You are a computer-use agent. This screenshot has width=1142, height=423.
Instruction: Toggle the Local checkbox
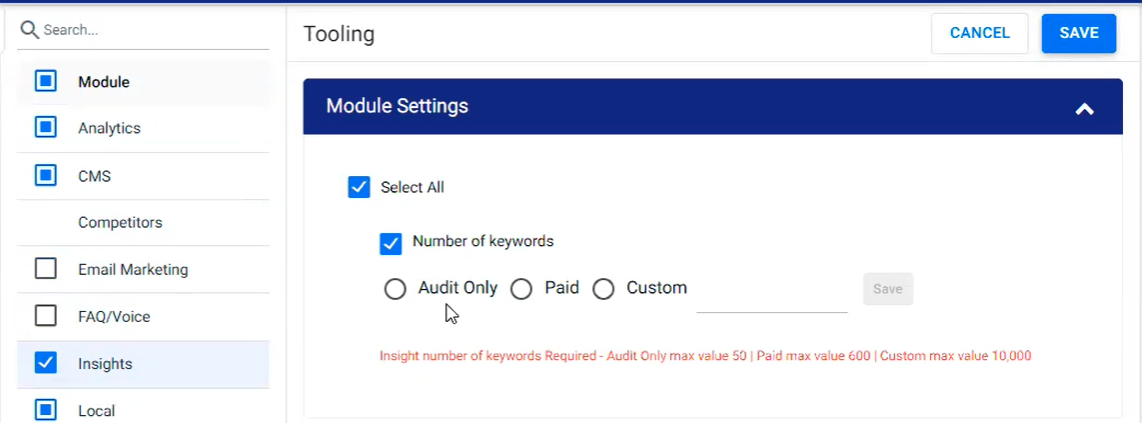pos(46,410)
